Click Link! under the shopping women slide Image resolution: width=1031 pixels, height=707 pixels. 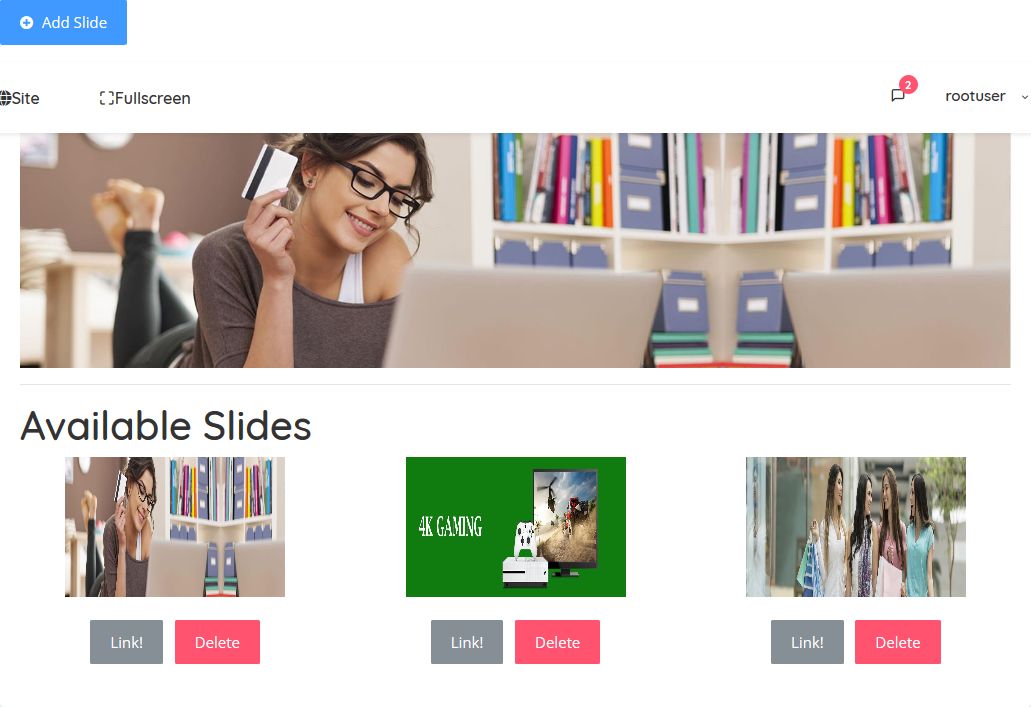(807, 642)
